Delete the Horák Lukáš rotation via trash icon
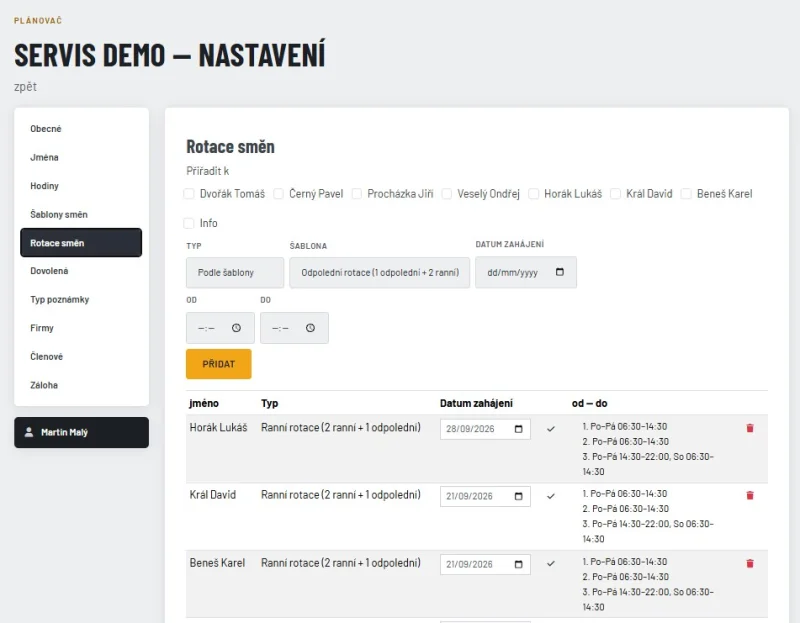The height and width of the screenshot is (623, 800). pos(749,428)
